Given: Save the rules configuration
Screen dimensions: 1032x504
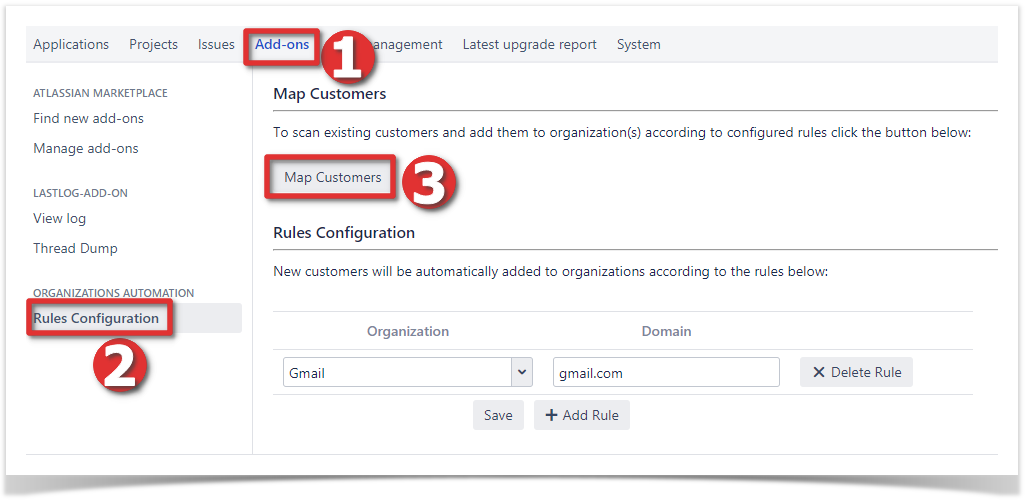Looking at the screenshot, I should tap(498, 415).
